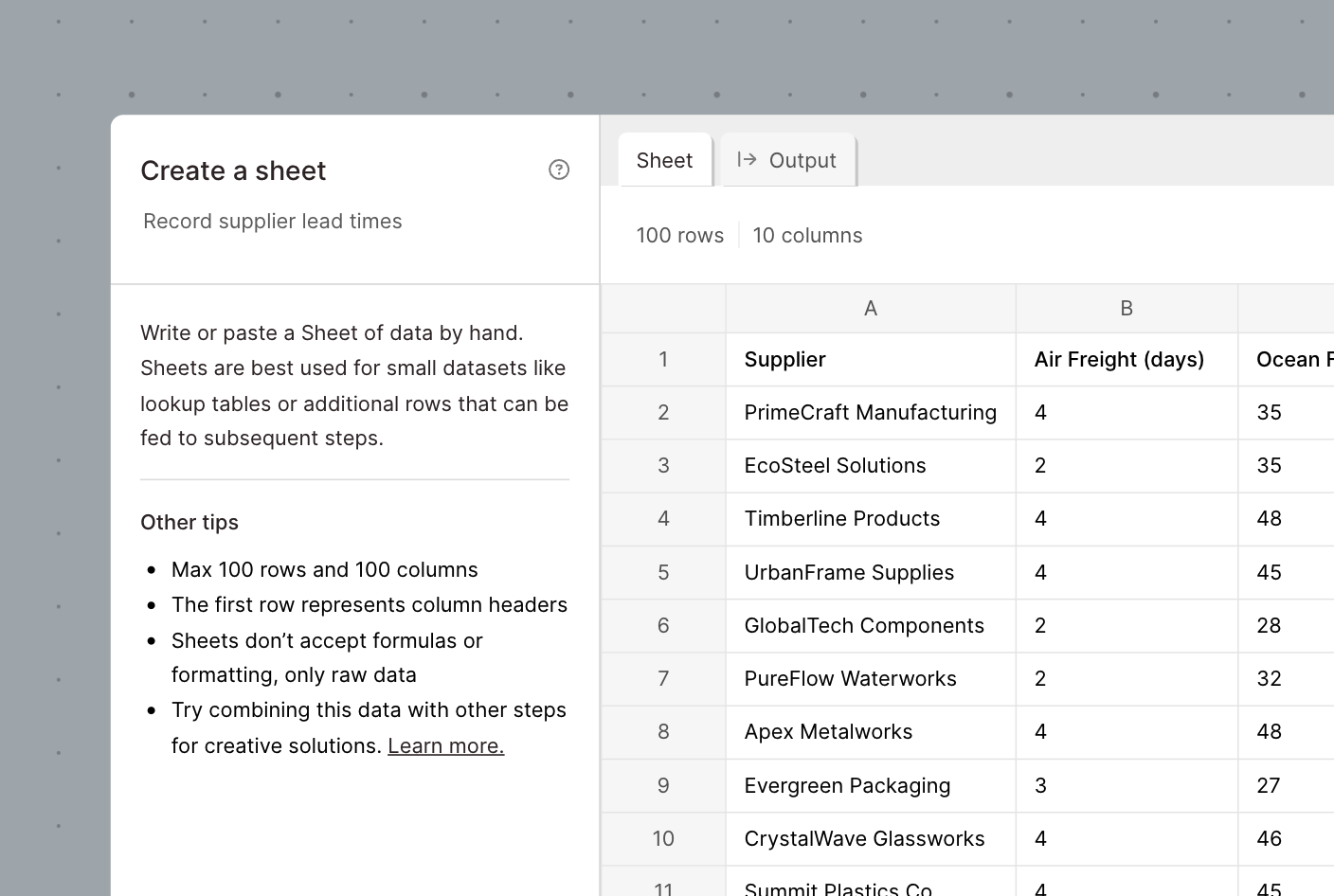Image resolution: width=1334 pixels, height=896 pixels.
Task: Select row 5 number header
Action: tap(663, 573)
